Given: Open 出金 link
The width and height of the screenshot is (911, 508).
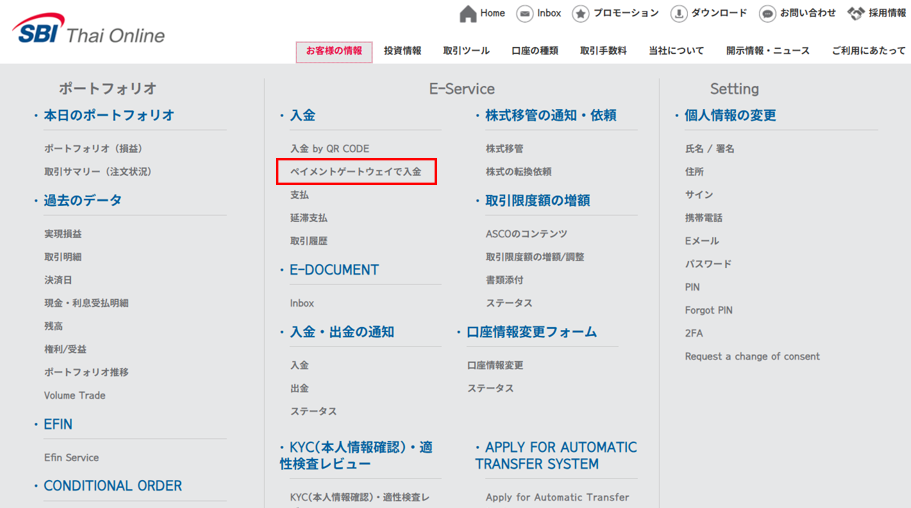Looking at the screenshot, I should [300, 388].
